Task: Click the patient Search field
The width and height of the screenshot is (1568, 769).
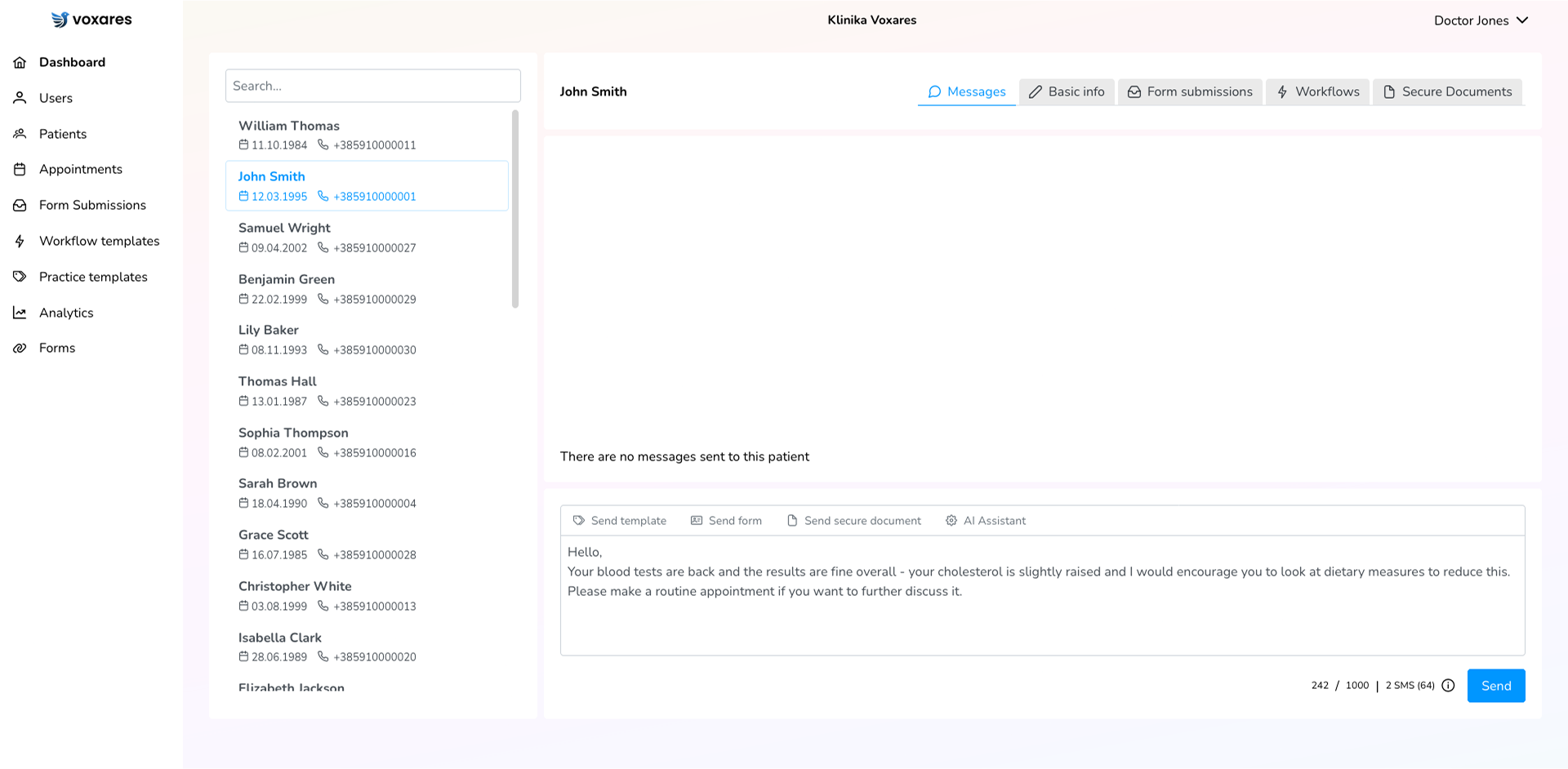Action: (x=372, y=86)
